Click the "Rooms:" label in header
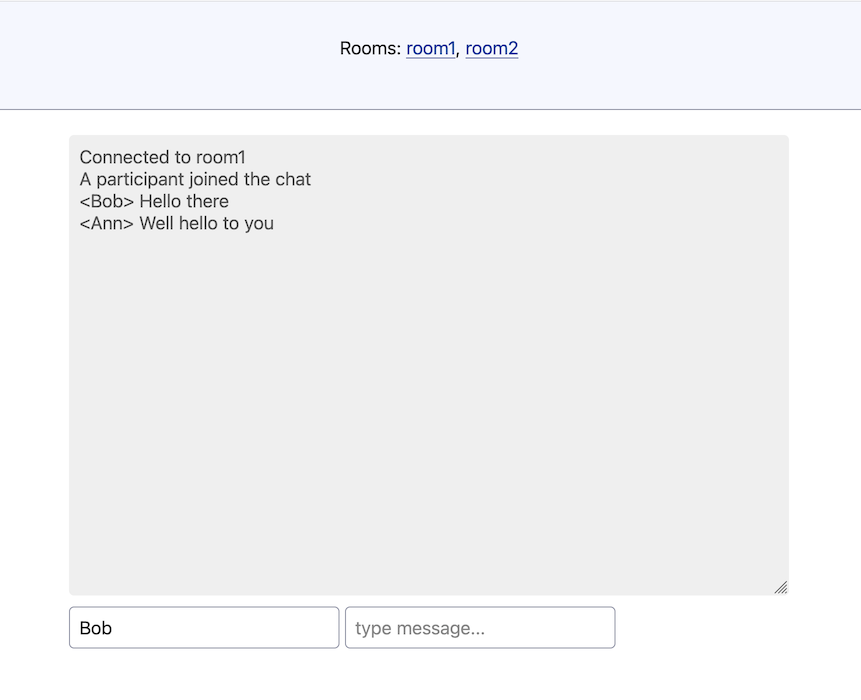Screen dimensions: 861x700 (x=370, y=48)
